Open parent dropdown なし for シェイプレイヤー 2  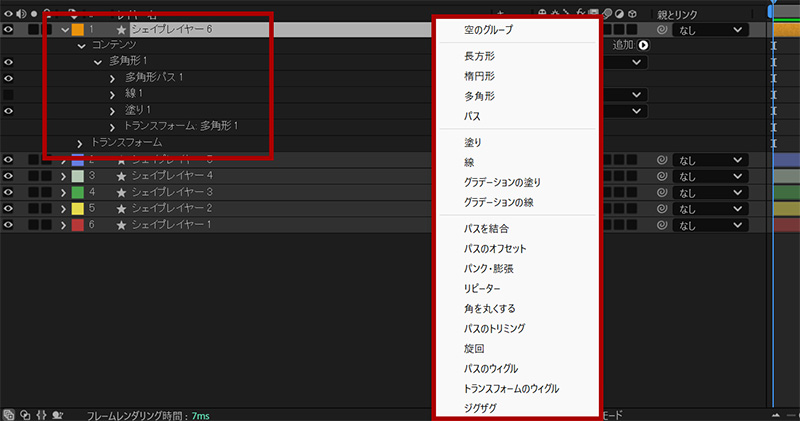tap(710, 209)
